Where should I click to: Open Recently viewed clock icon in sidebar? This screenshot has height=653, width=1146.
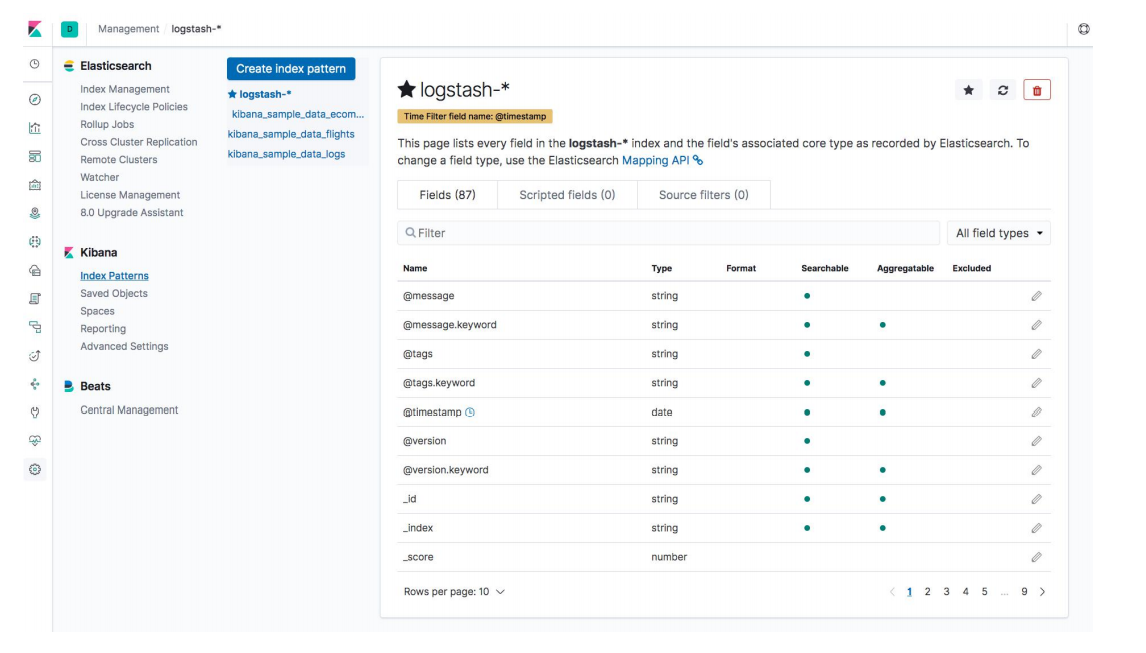(x=34, y=64)
